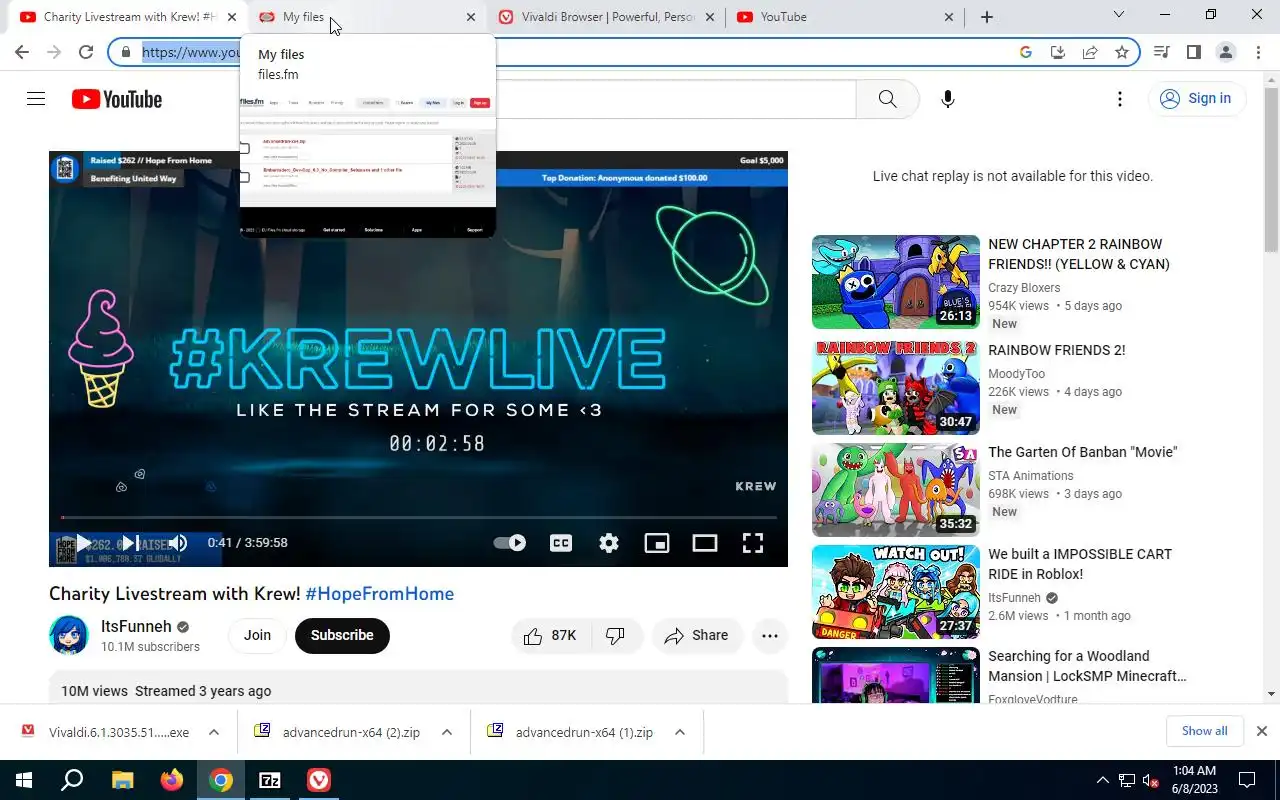This screenshot has height=800, width=1280.
Task: Share this page icon in address bar
Action: 1090,52
